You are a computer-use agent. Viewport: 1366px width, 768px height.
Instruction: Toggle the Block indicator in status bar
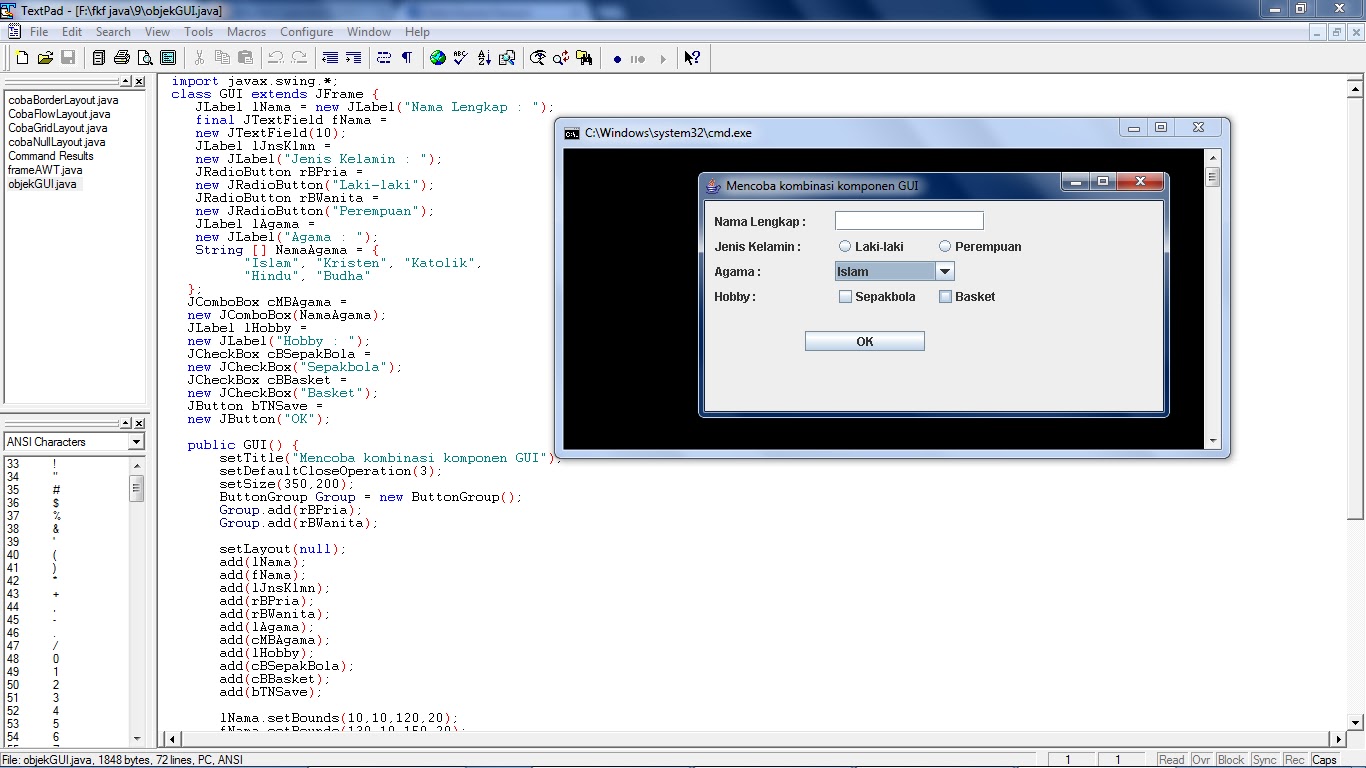point(1231,760)
